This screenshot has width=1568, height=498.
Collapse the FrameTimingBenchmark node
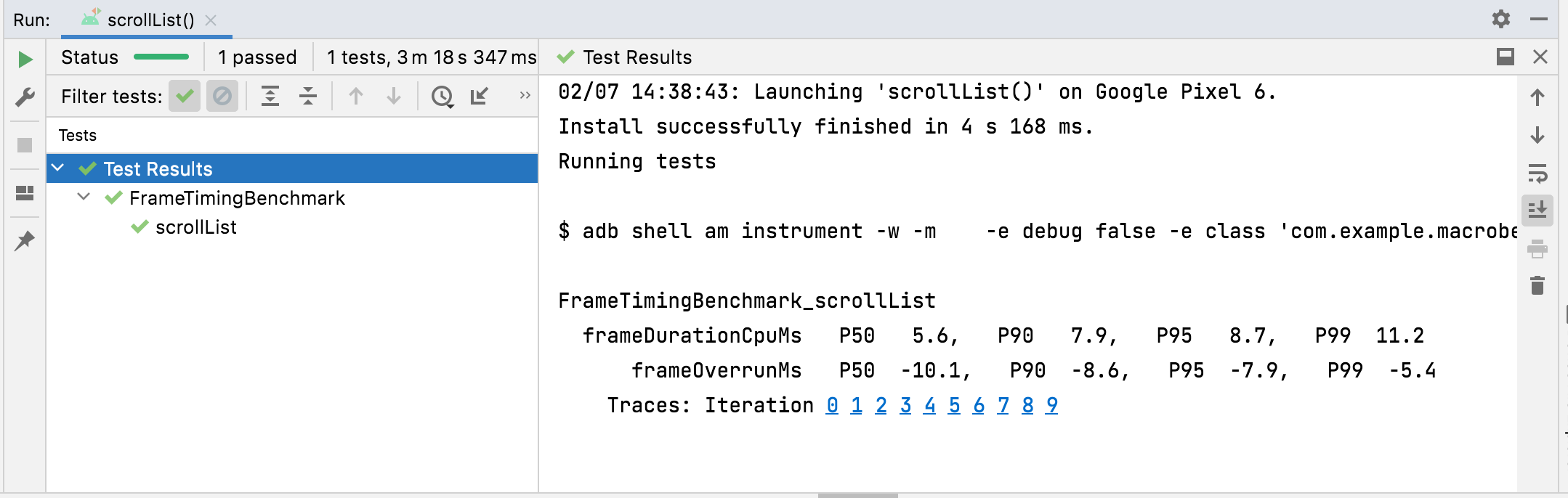pyautogui.click(x=84, y=197)
